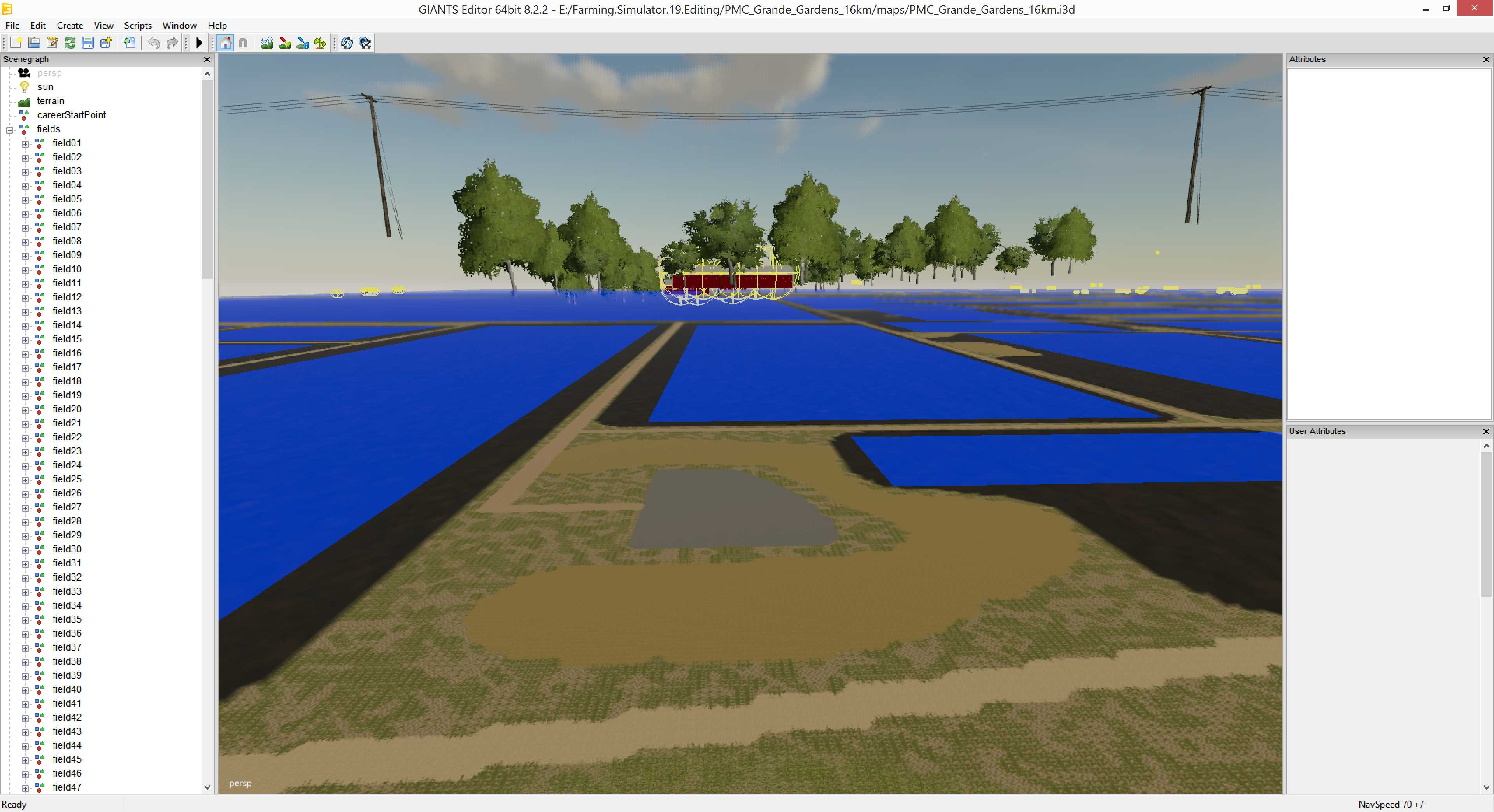Click the NavSpeed 70 status bar entry
Image resolution: width=1494 pixels, height=812 pixels.
[x=1392, y=805]
